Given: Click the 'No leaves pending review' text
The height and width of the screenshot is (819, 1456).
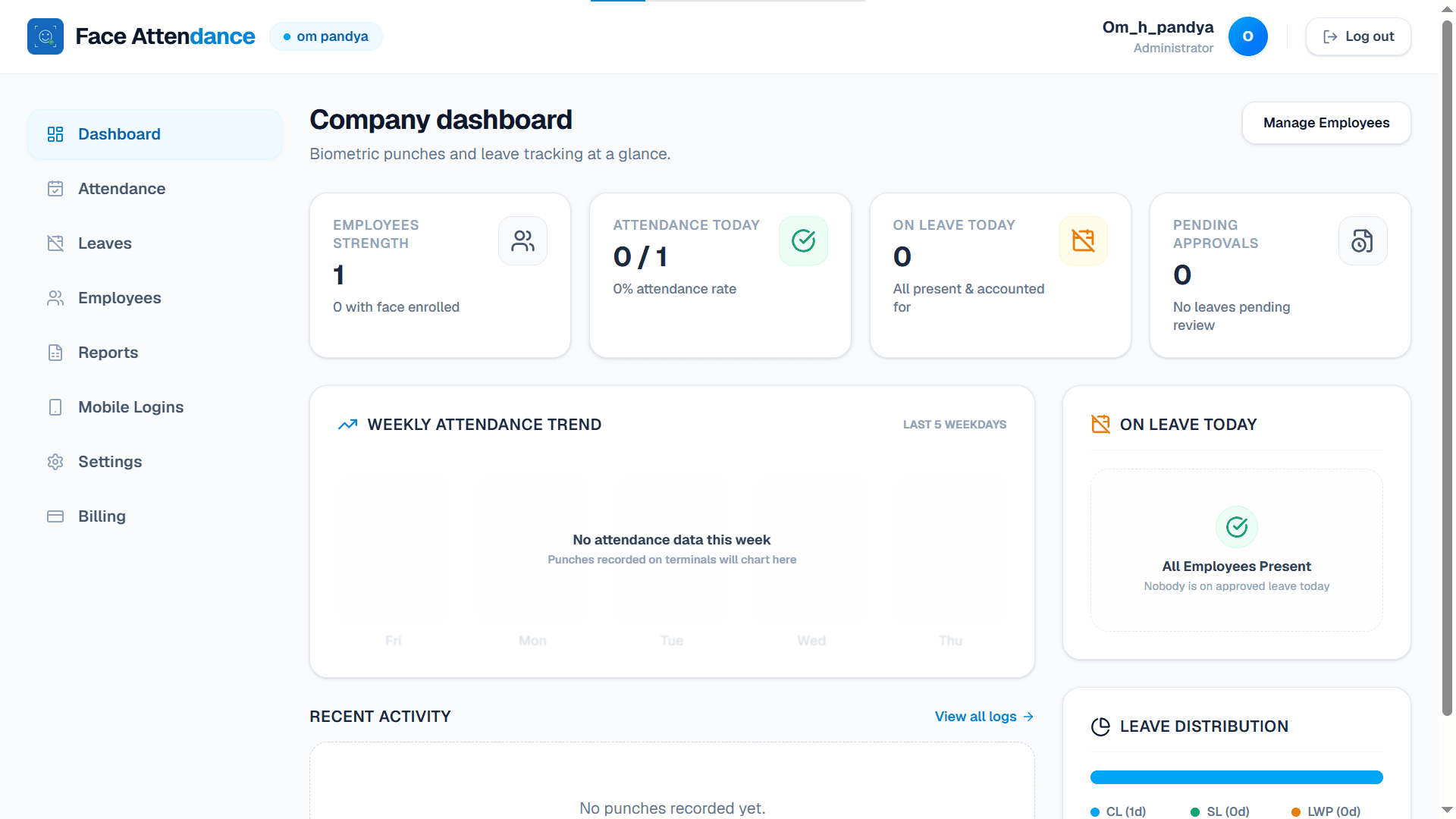Looking at the screenshot, I should [x=1232, y=316].
